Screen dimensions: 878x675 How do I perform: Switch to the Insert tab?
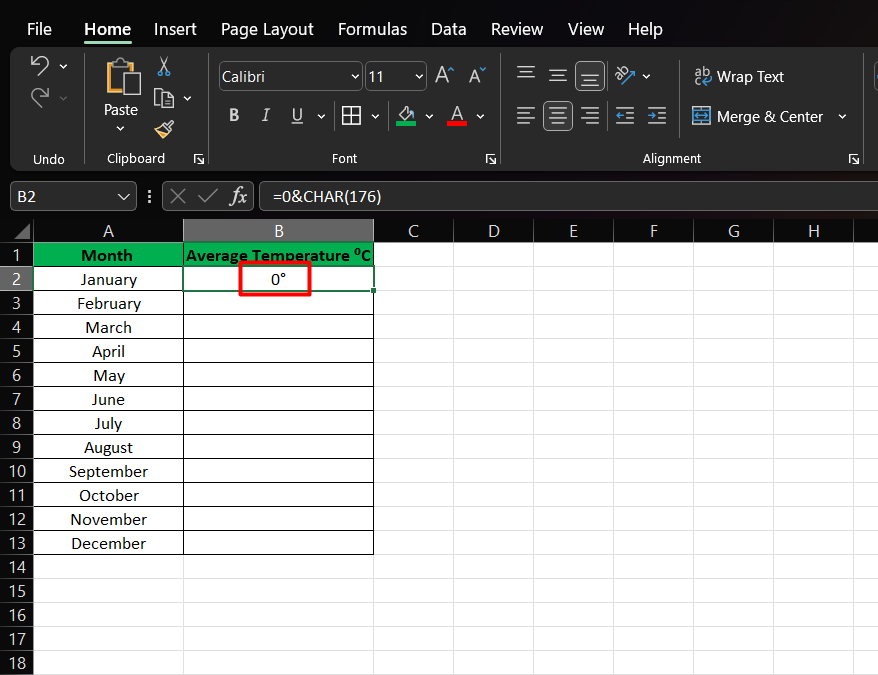click(175, 29)
